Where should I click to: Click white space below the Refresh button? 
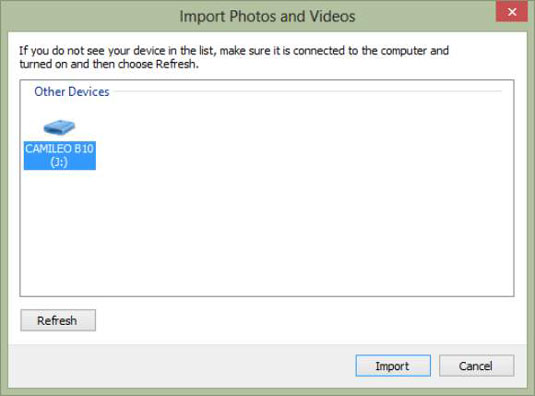click(58, 338)
